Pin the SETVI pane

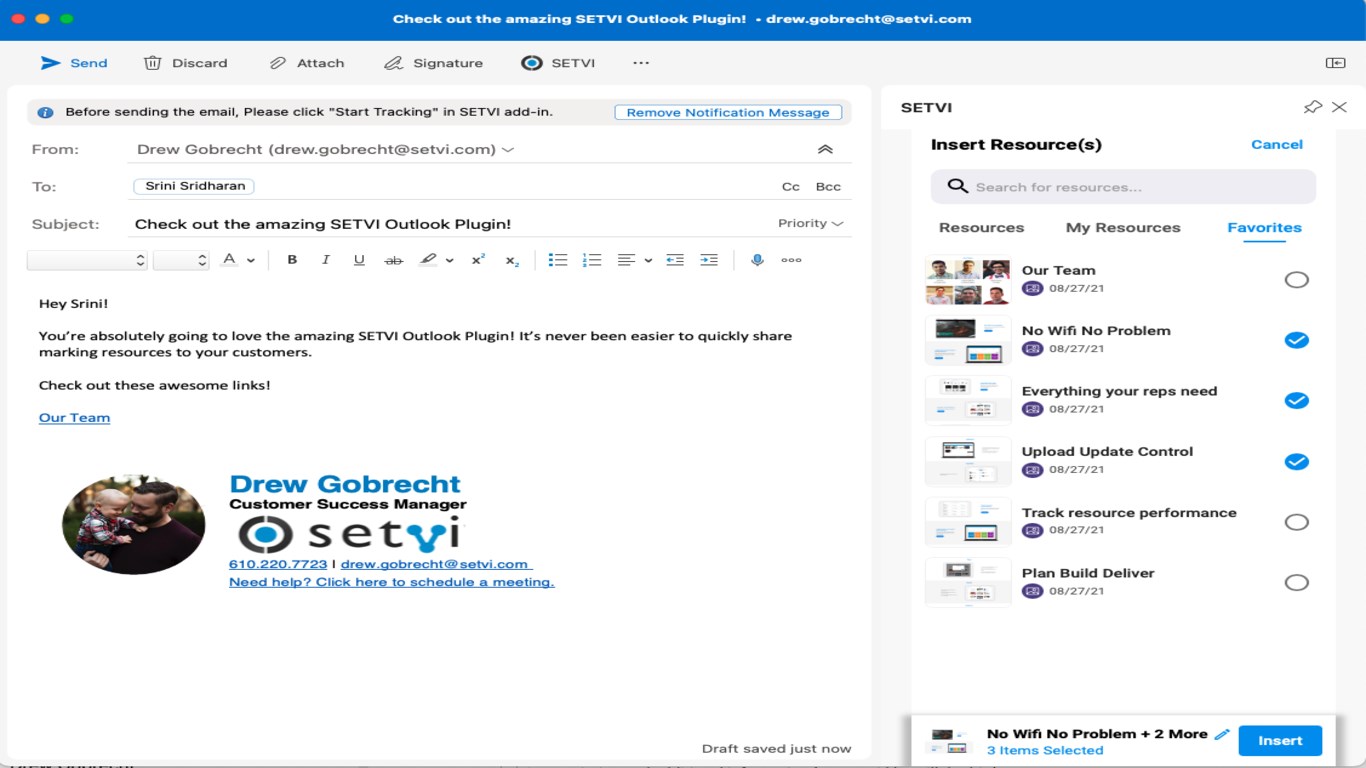click(1313, 107)
